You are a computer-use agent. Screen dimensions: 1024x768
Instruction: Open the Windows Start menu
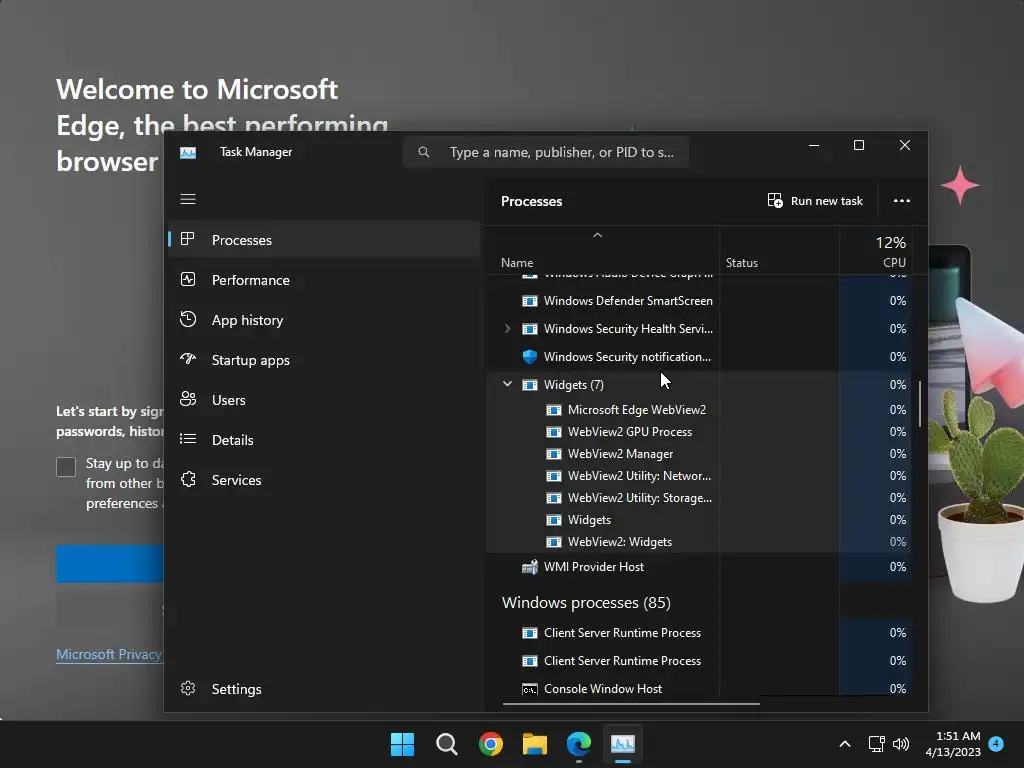pos(402,744)
